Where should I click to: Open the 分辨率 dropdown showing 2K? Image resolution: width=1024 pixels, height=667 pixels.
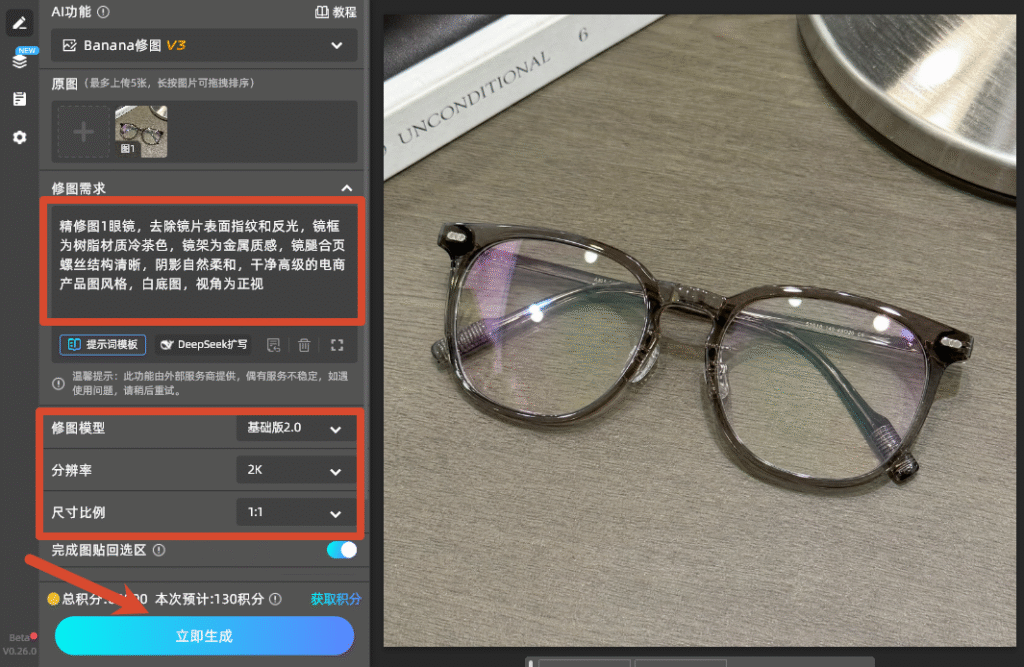click(296, 470)
